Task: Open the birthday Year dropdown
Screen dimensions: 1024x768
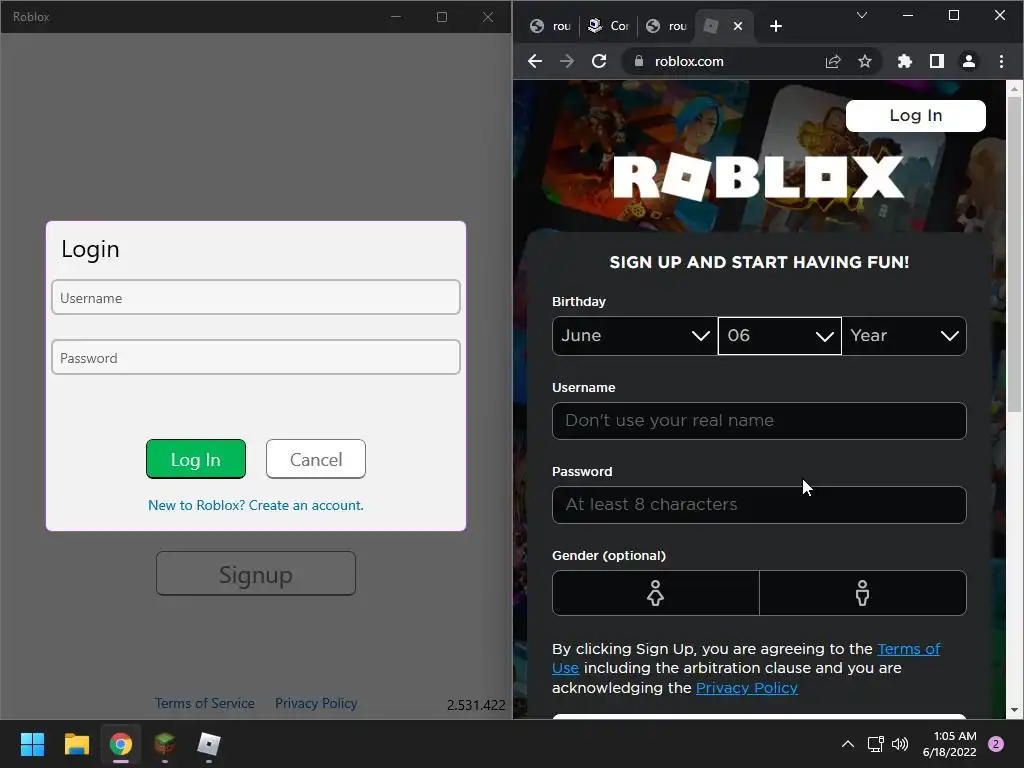Action: tap(904, 336)
